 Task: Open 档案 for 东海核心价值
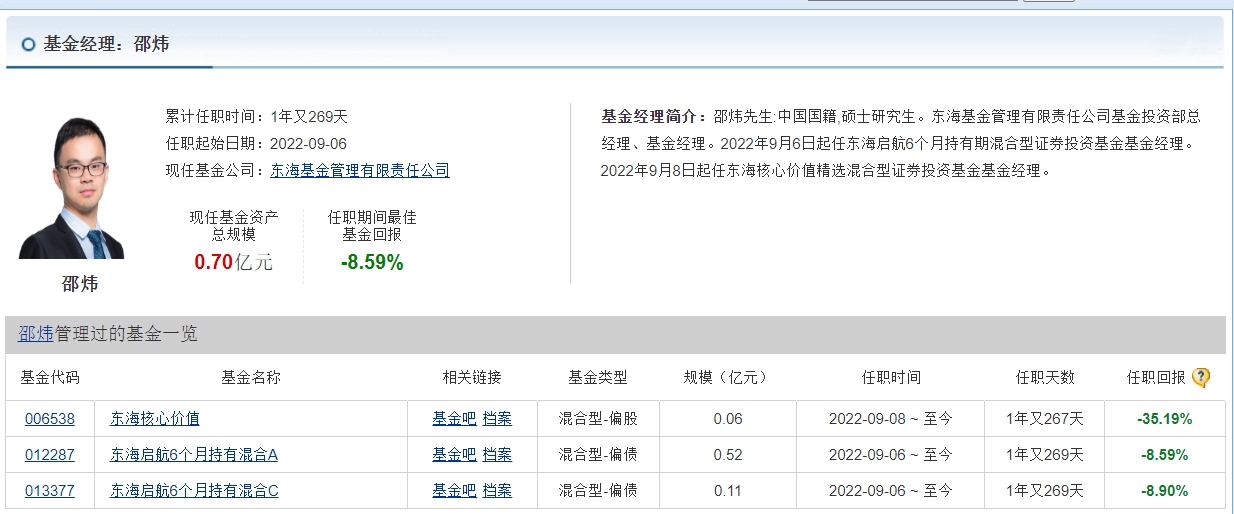pyautogui.click(x=497, y=419)
